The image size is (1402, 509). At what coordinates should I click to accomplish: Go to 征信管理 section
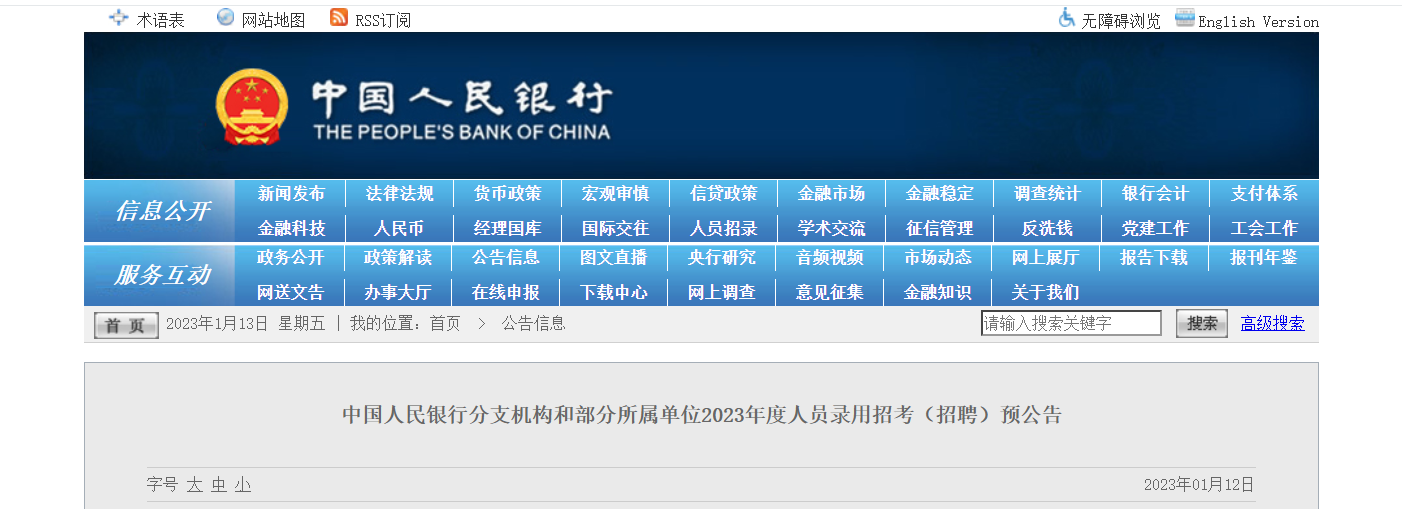(x=939, y=228)
